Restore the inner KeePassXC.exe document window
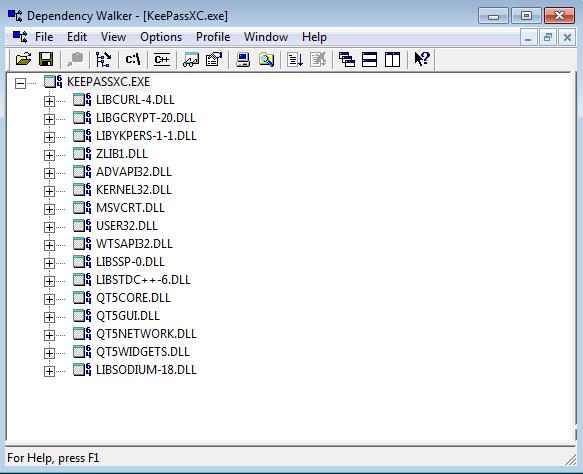583x474 pixels. (x=548, y=37)
